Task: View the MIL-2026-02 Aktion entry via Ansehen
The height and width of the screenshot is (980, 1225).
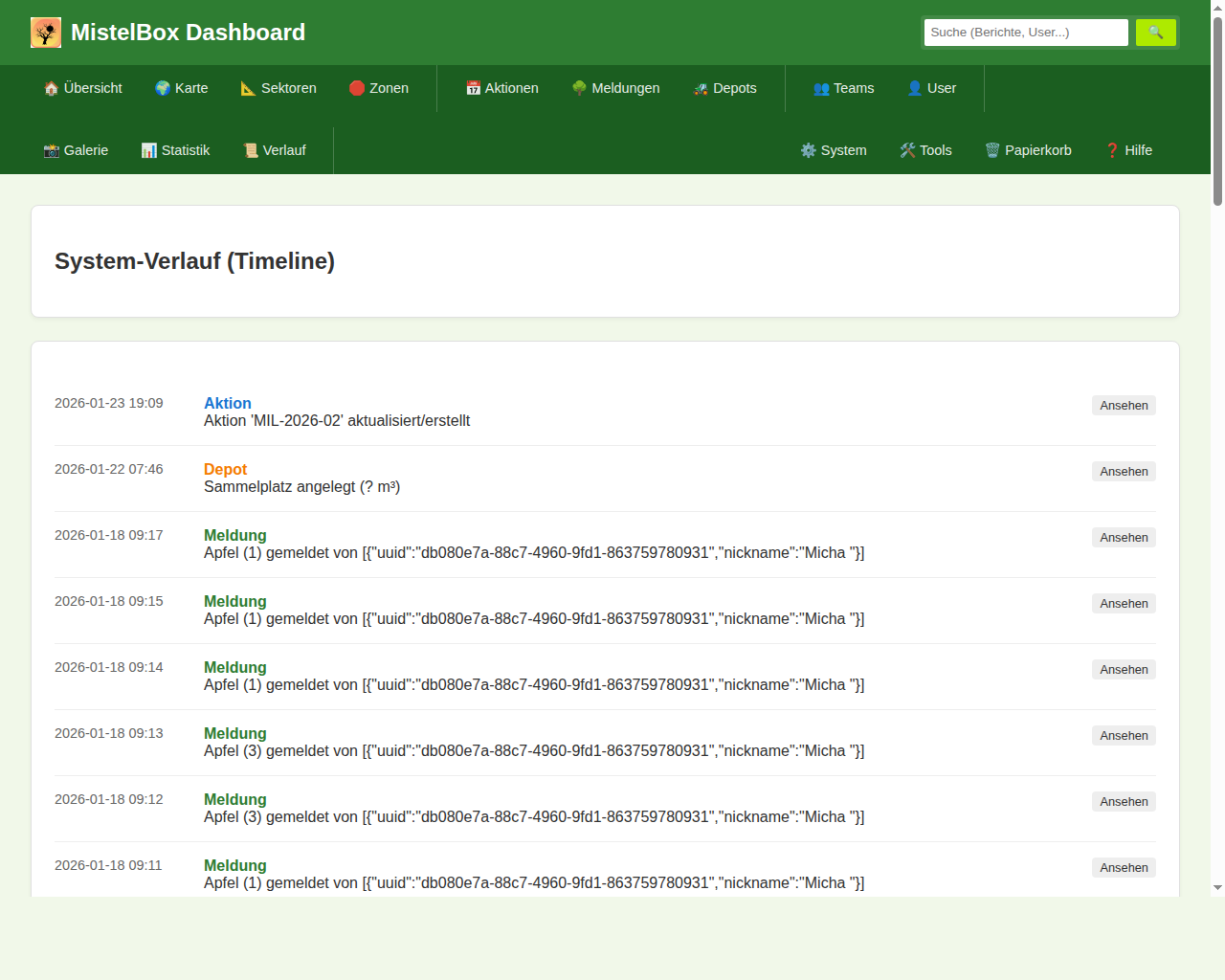Action: 1124,406
